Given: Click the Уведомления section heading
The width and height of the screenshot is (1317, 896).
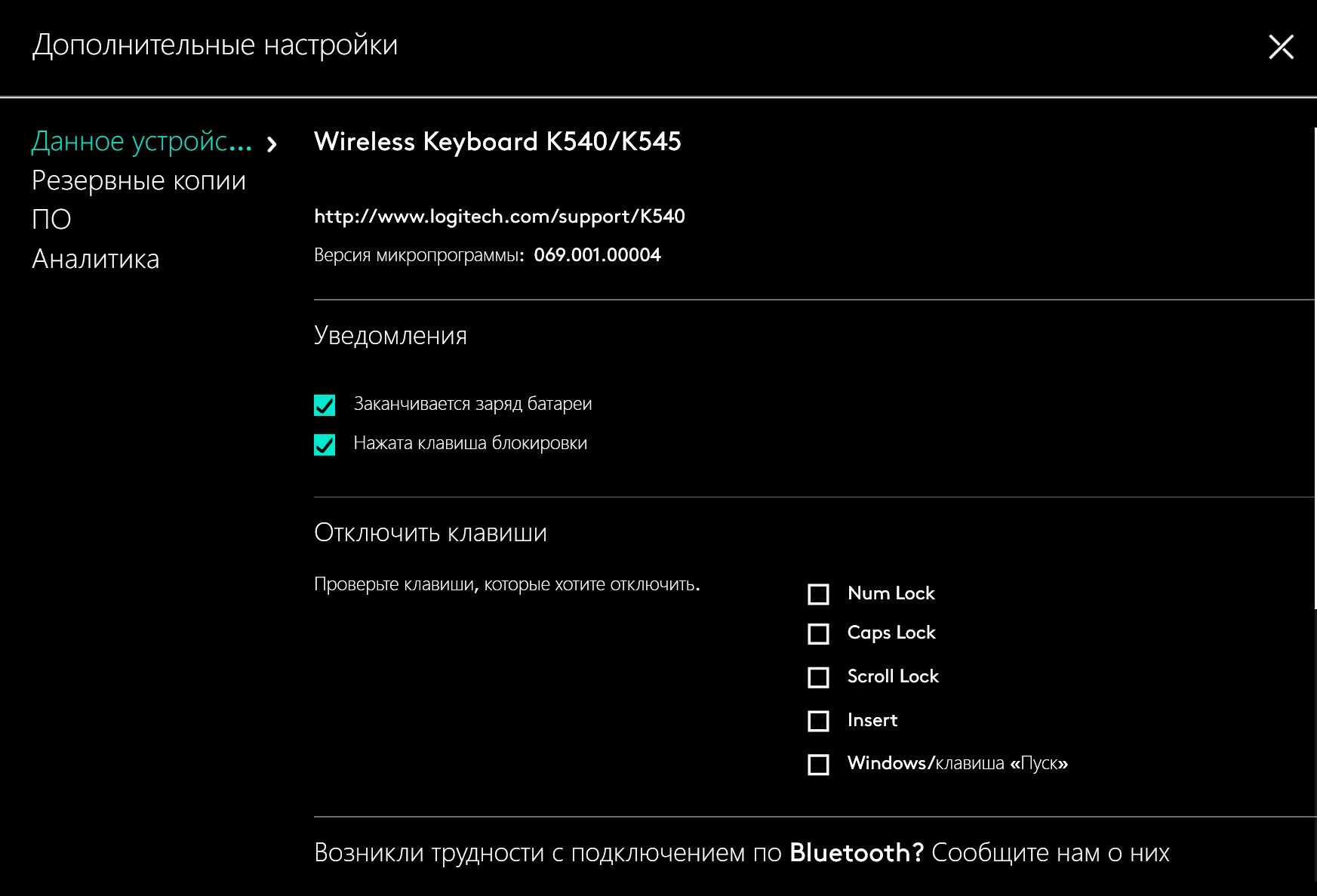Looking at the screenshot, I should click(x=390, y=335).
